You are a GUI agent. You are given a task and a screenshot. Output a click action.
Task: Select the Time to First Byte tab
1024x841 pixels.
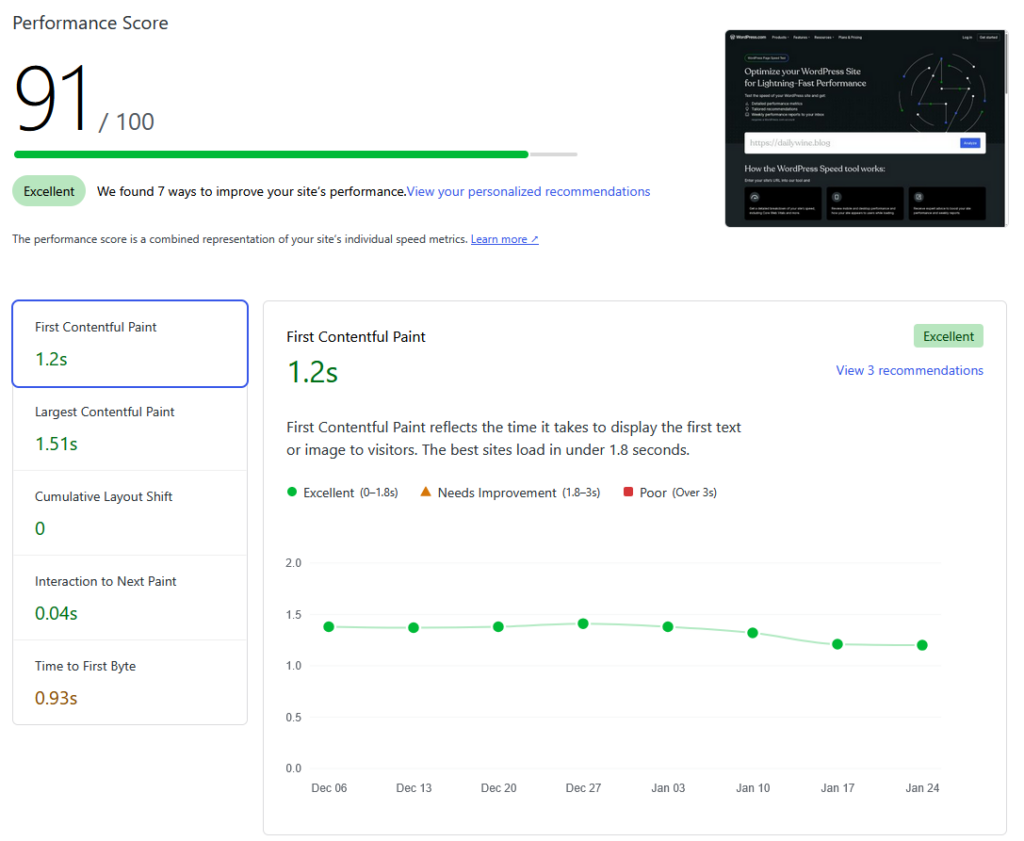(130, 682)
